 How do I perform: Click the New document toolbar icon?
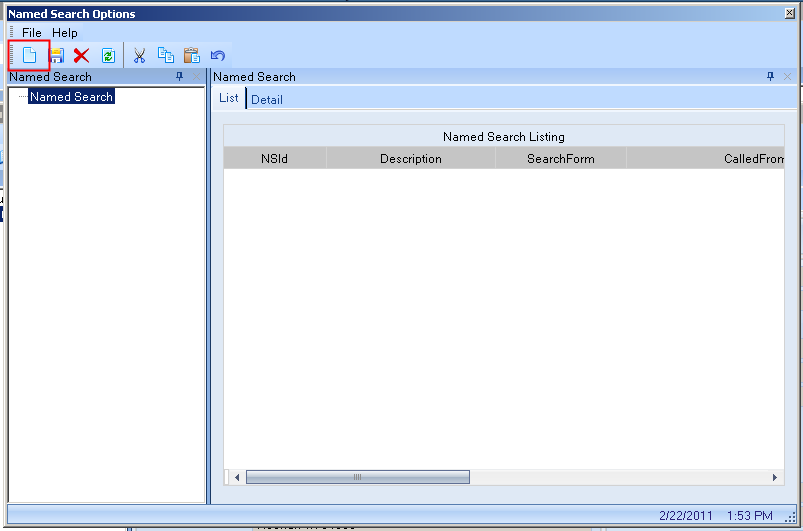point(30,55)
